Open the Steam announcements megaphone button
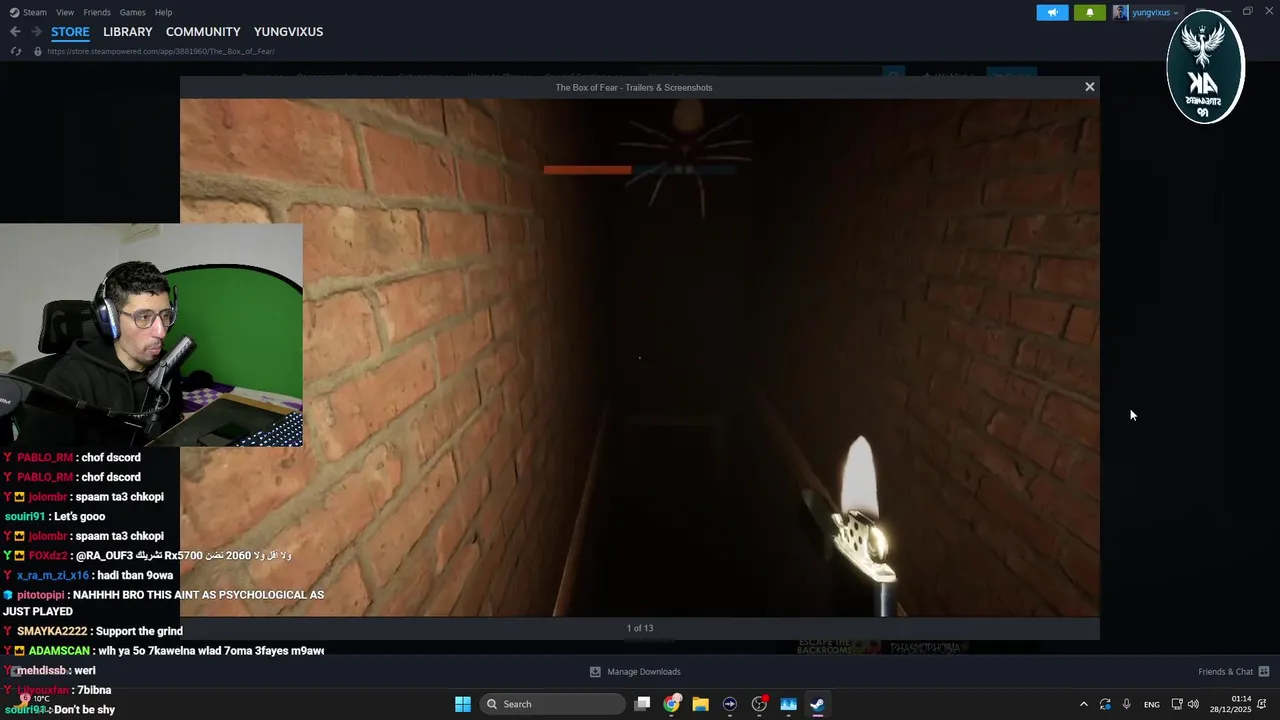The image size is (1280, 720). coord(1052,12)
